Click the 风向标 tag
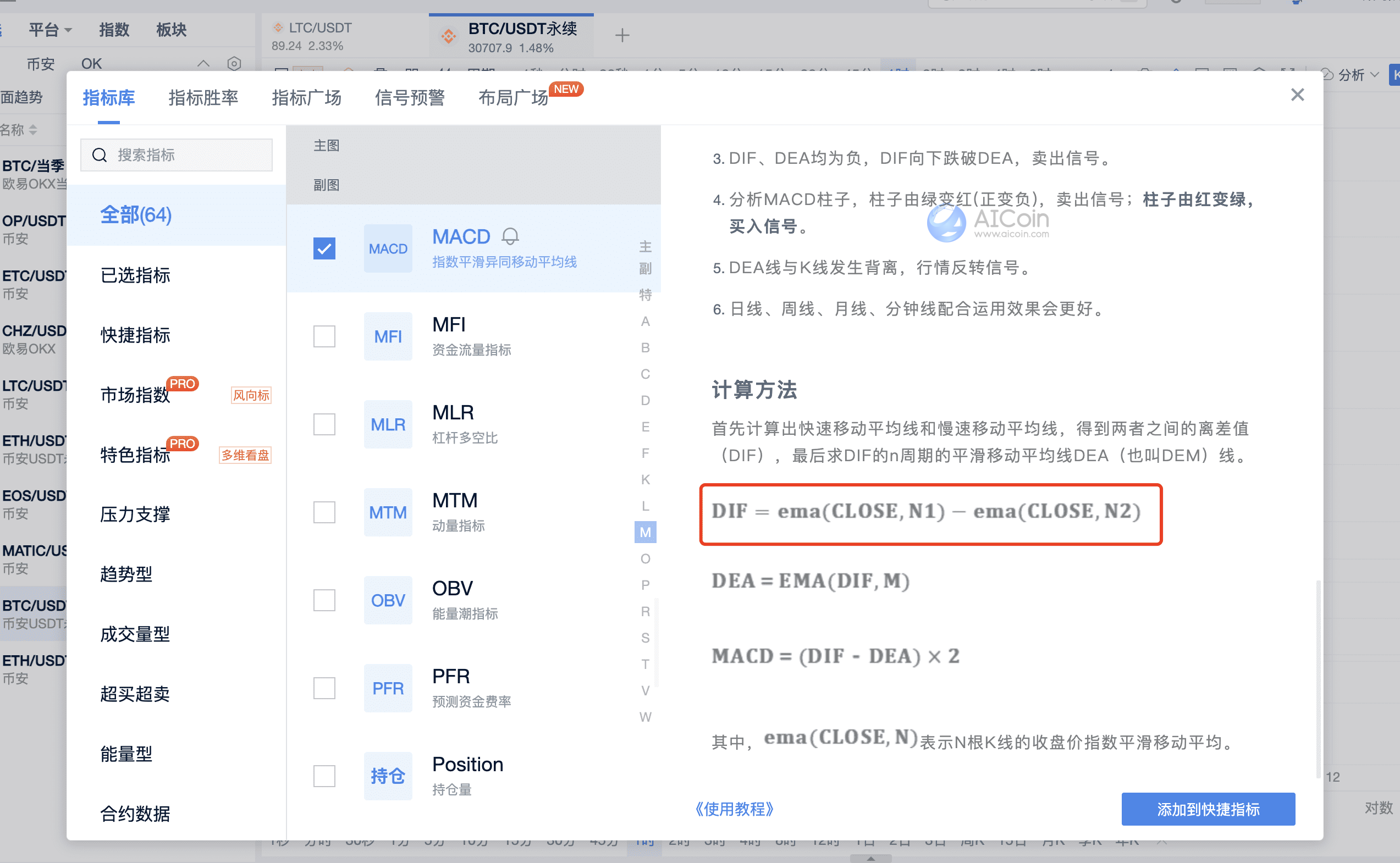Image resolution: width=1400 pixels, height=863 pixels. [251, 396]
